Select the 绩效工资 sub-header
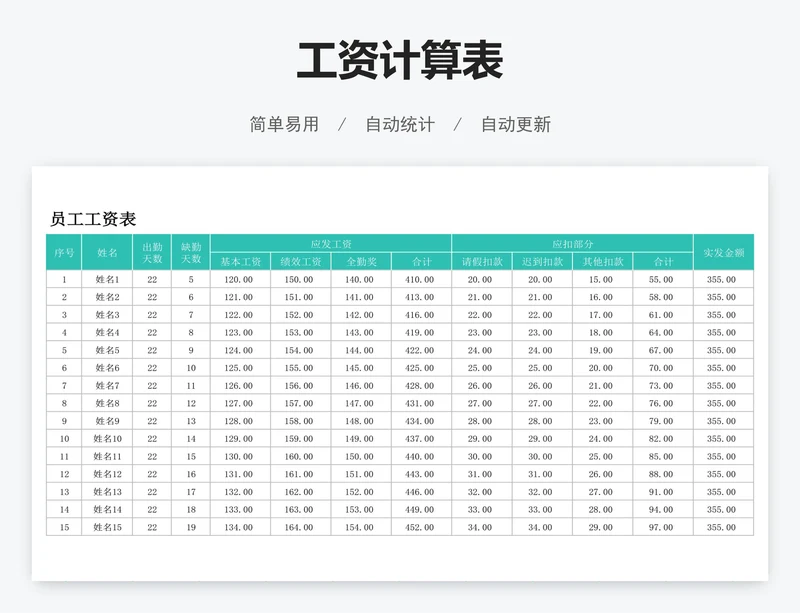Image resolution: width=800 pixels, height=613 pixels. [301, 261]
